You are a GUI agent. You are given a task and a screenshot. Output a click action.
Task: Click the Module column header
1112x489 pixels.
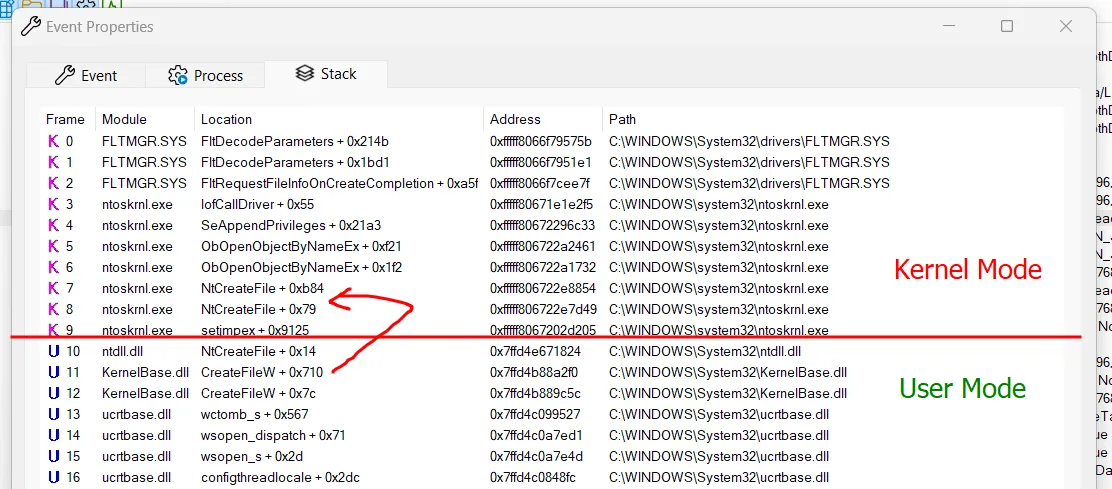pos(124,119)
